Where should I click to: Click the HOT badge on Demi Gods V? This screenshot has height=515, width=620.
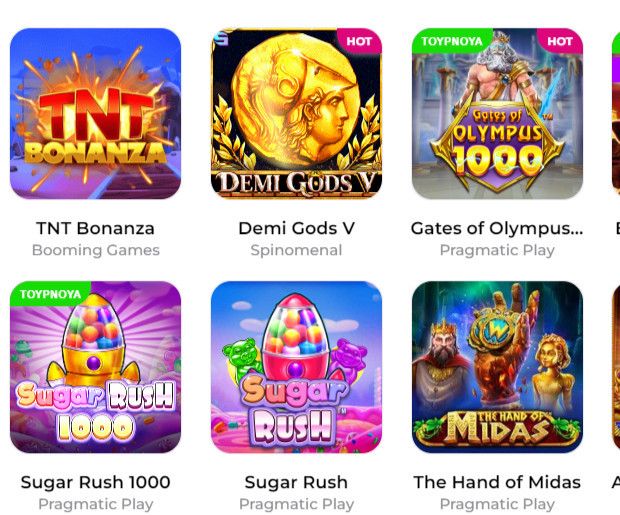tap(359, 41)
